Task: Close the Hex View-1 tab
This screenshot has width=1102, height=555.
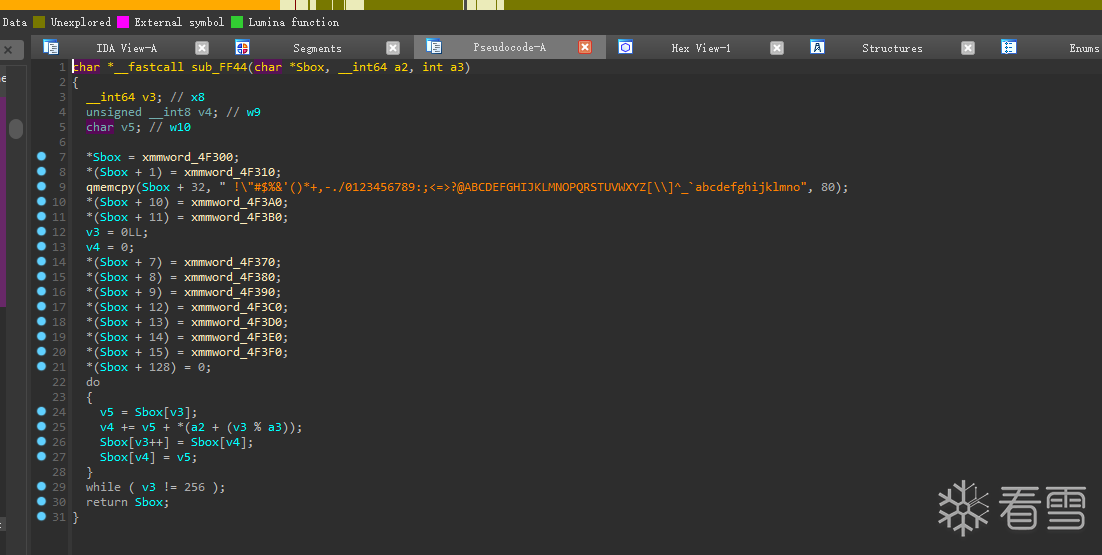Action: pos(777,48)
